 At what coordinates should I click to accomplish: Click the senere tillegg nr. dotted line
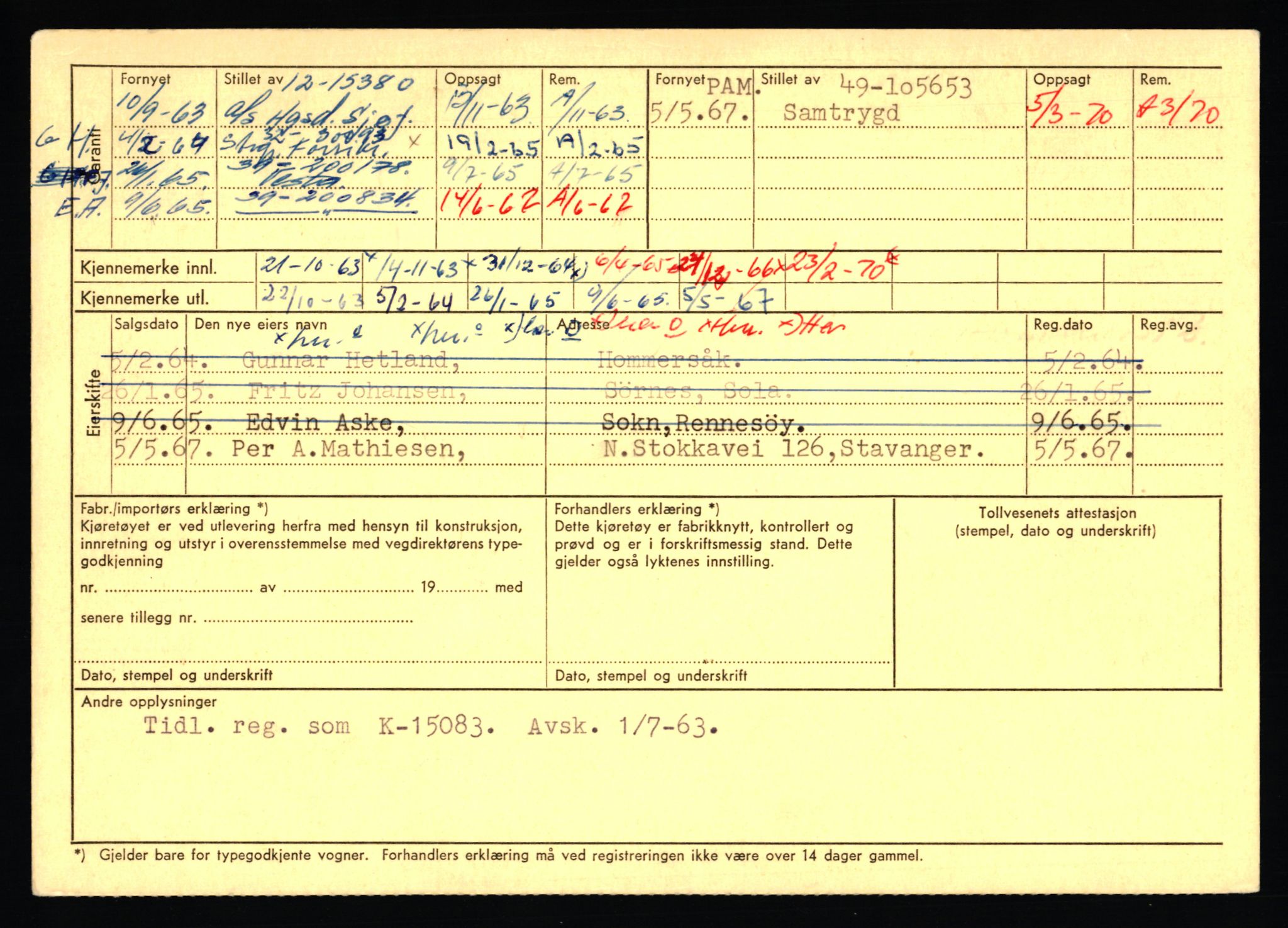(x=308, y=620)
